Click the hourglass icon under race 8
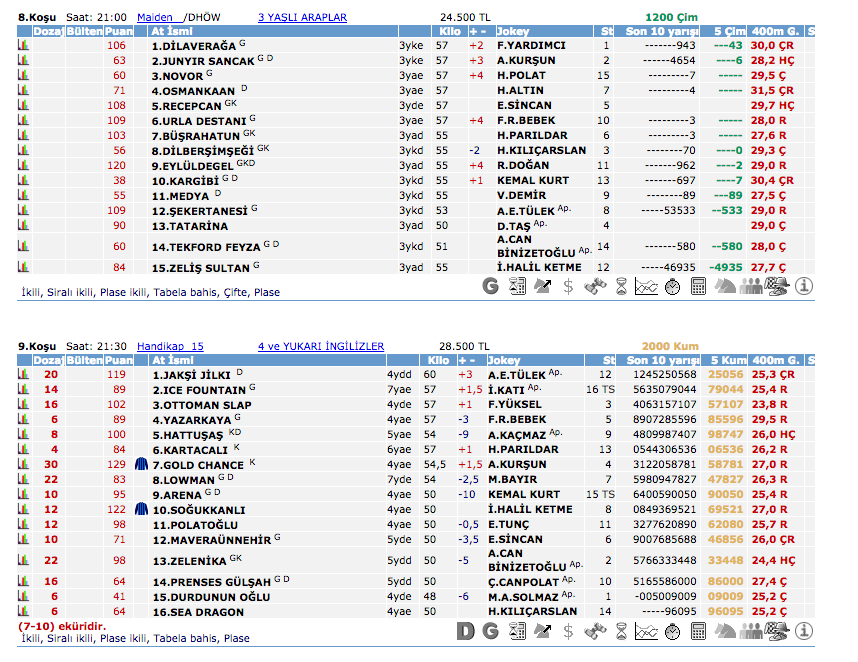 click(x=620, y=286)
